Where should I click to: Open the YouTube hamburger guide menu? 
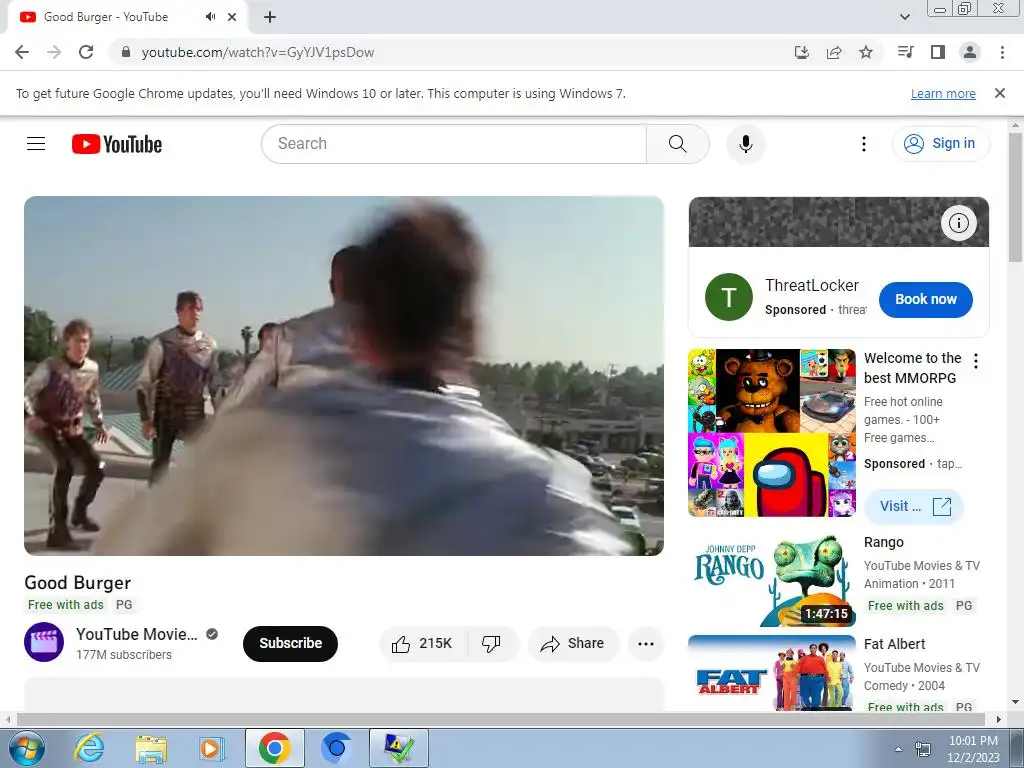[x=36, y=144]
